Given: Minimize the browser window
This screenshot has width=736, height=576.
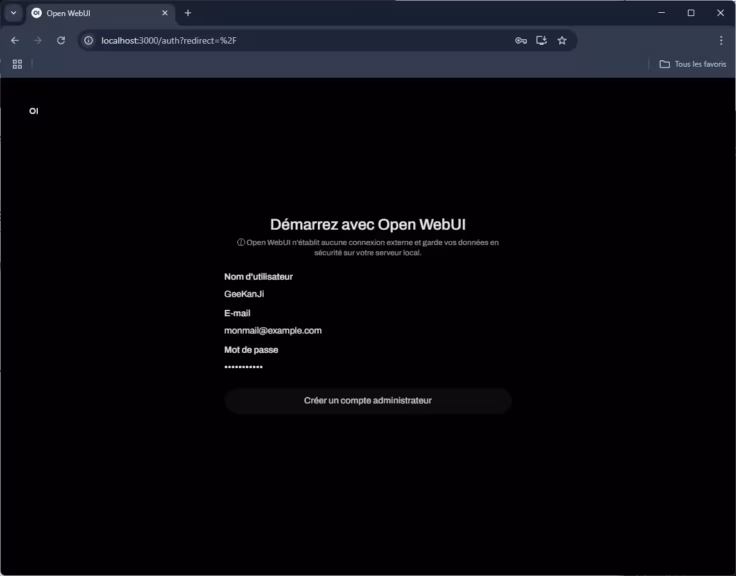Looking at the screenshot, I should 661,13.
